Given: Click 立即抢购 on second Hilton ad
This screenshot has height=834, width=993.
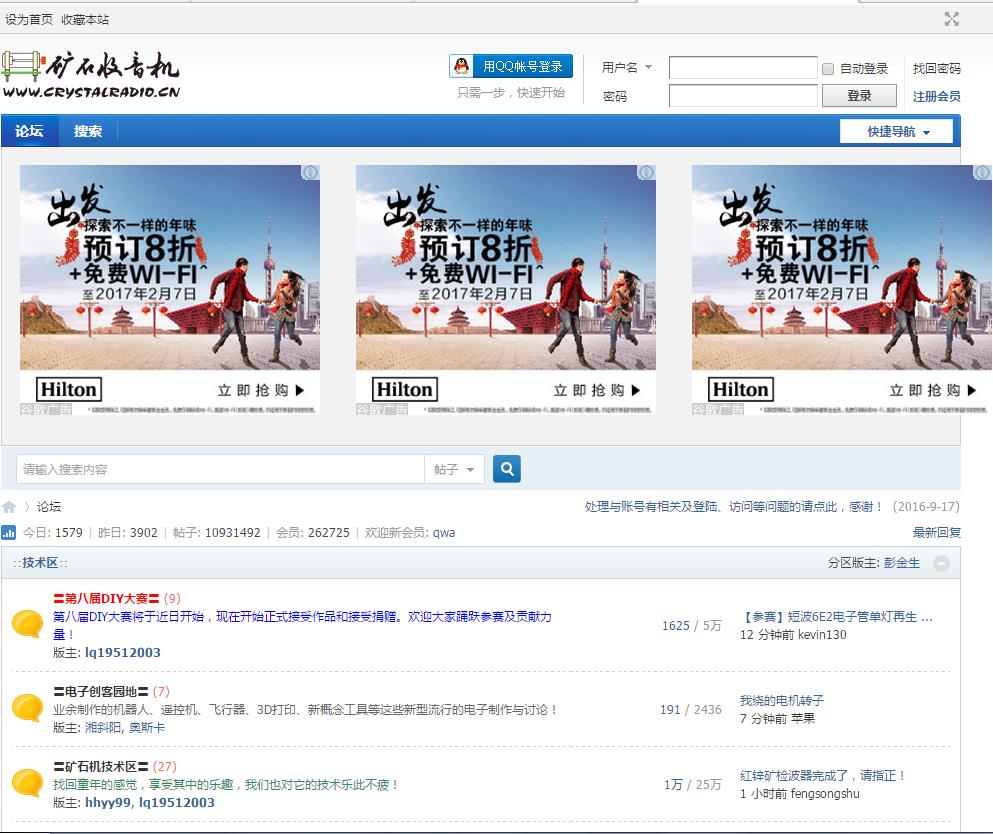Looking at the screenshot, I should pyautogui.click(x=597, y=390).
